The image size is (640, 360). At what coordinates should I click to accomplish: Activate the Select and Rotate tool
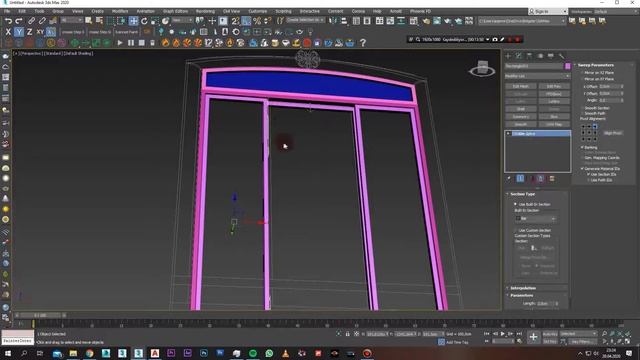144,20
